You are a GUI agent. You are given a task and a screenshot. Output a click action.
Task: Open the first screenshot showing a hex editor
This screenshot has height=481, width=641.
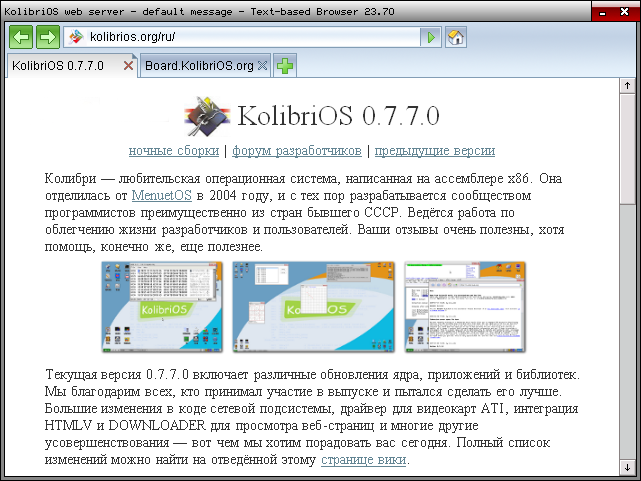pyautogui.click(x=162, y=307)
